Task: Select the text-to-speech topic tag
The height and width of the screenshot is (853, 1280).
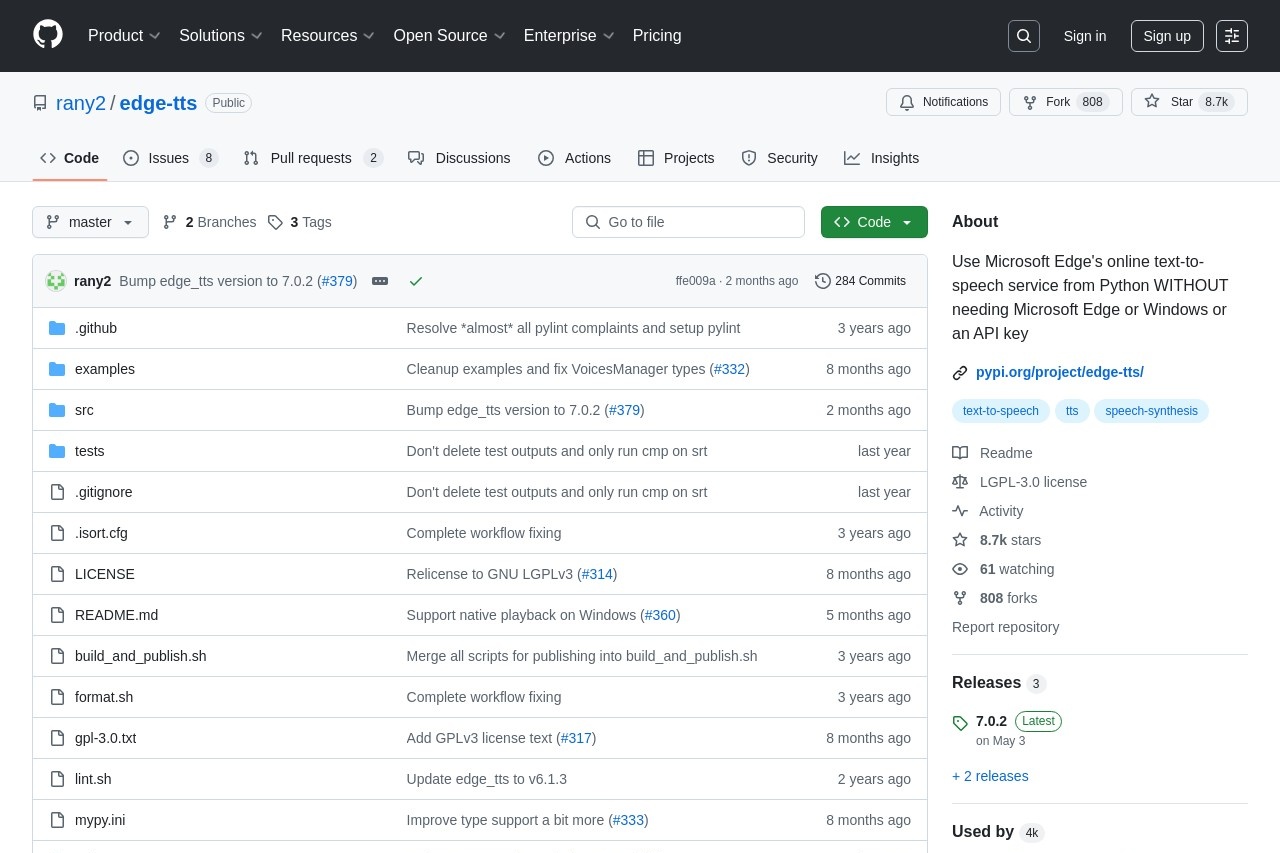Action: pos(1001,411)
